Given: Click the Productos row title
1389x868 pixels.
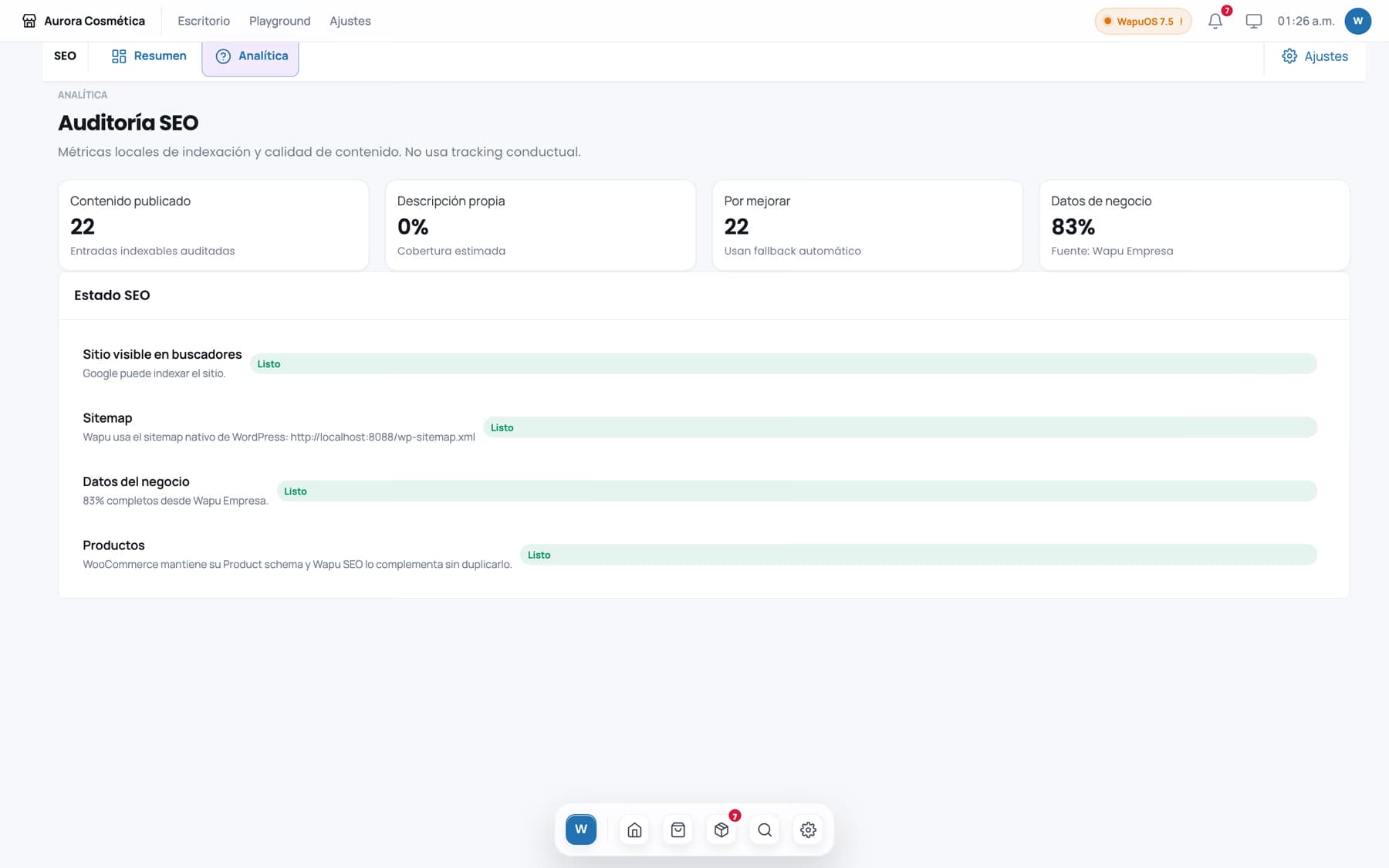Looking at the screenshot, I should coord(113,545).
